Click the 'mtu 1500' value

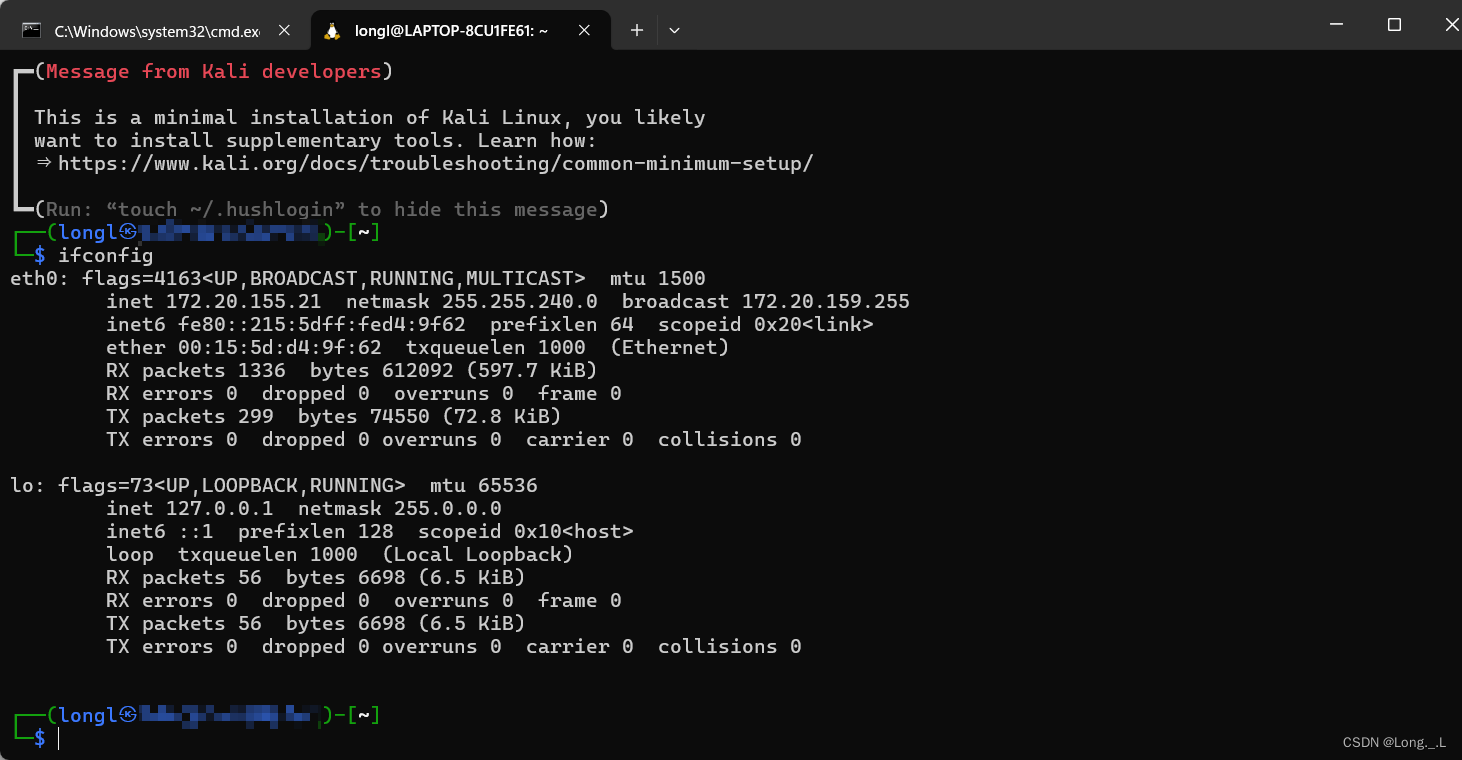point(658,278)
